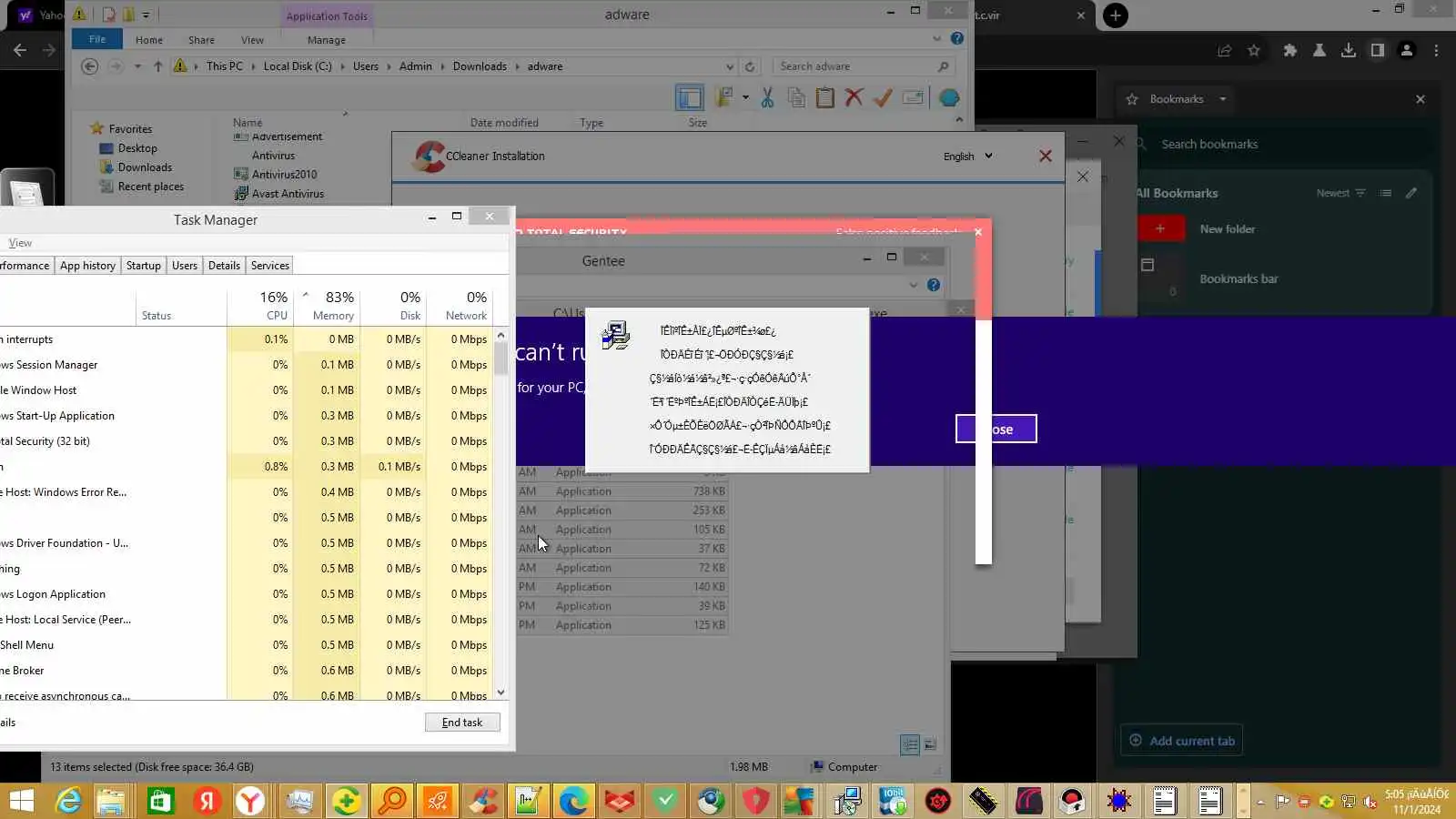This screenshot has height=819, width=1456.
Task: Open the Bookmarks bar folder
Action: (1239, 278)
